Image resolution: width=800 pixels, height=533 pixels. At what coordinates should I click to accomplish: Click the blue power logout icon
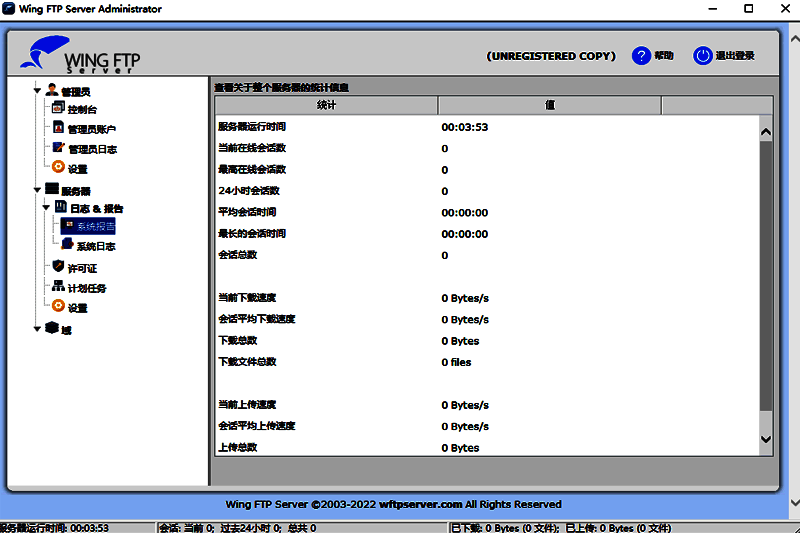703,56
